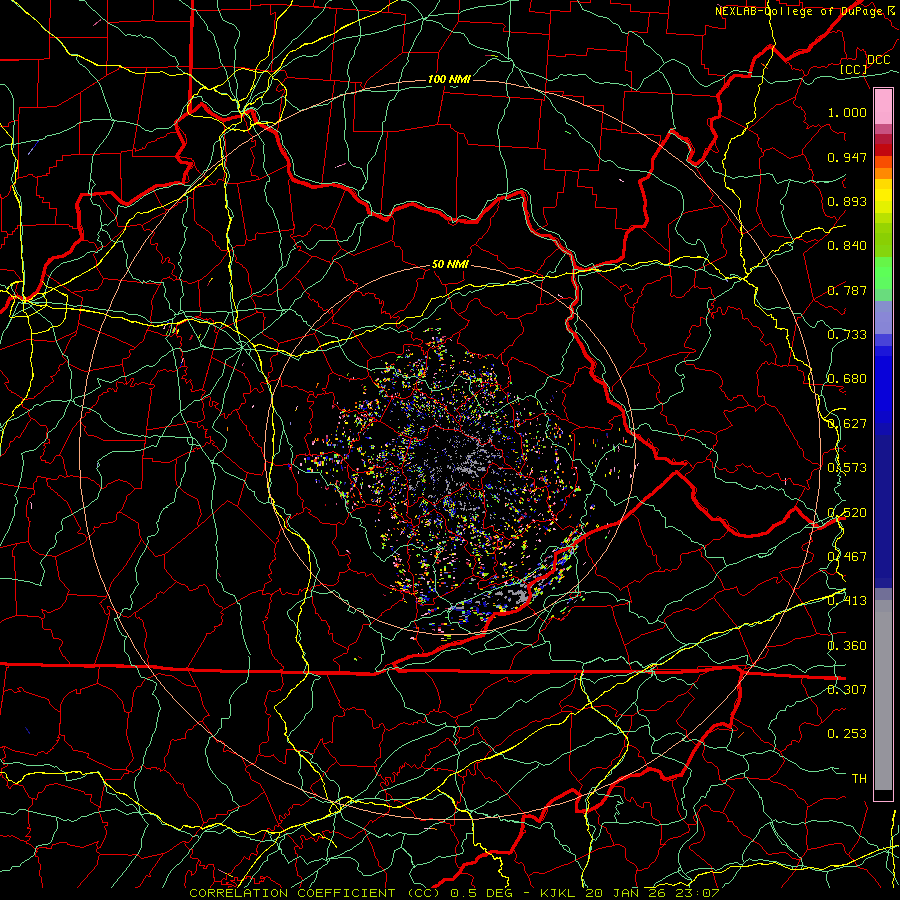Click the 0.307 scale value
Screen dimensions: 900x900
tap(847, 690)
